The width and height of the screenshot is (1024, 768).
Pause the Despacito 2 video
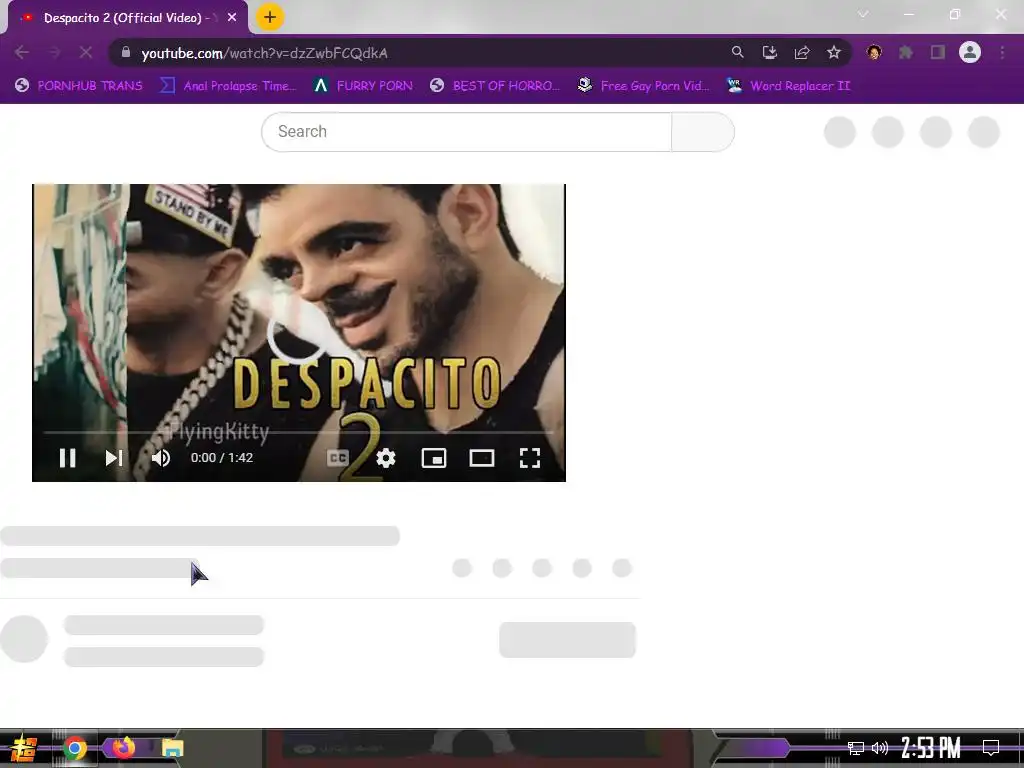(x=67, y=458)
